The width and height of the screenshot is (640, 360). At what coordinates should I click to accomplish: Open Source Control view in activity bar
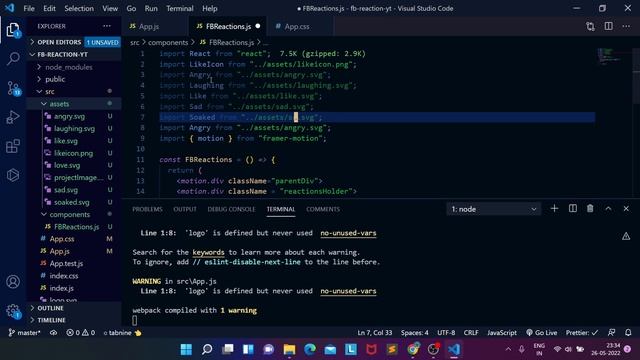click(x=13, y=88)
